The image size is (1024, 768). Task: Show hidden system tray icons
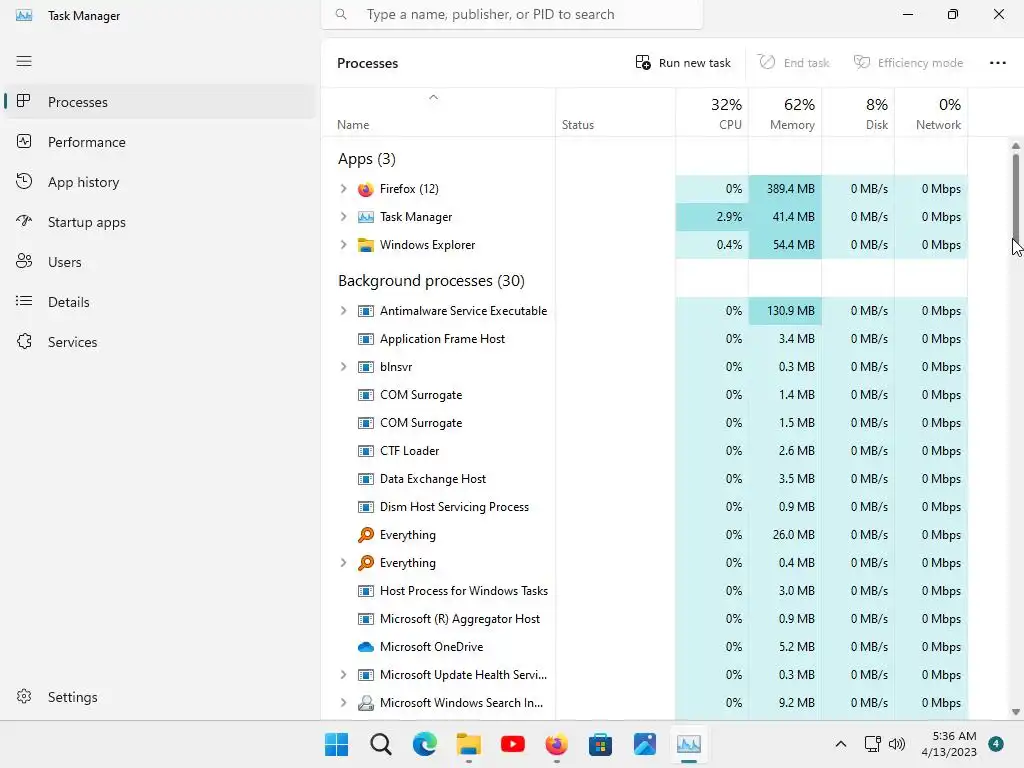pyautogui.click(x=841, y=744)
